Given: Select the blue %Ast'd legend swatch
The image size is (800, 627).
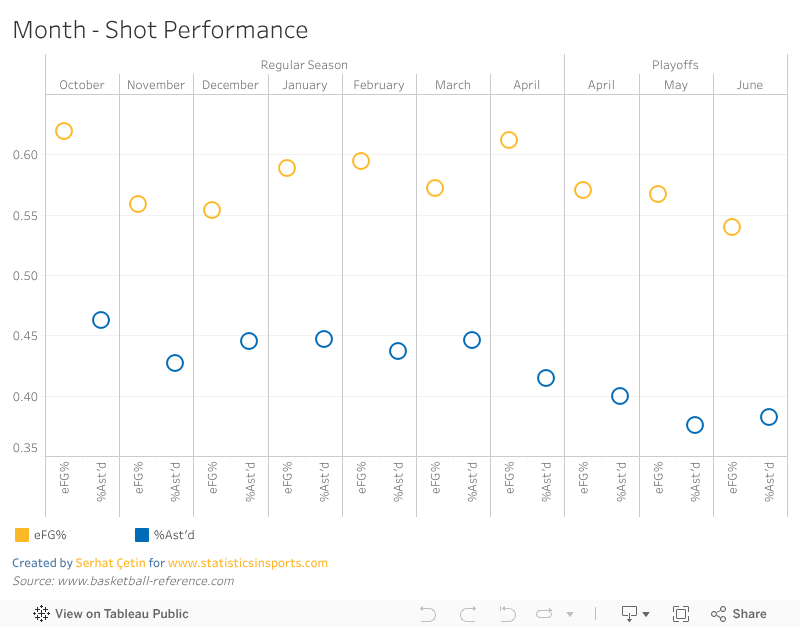Looking at the screenshot, I should 142,535.
